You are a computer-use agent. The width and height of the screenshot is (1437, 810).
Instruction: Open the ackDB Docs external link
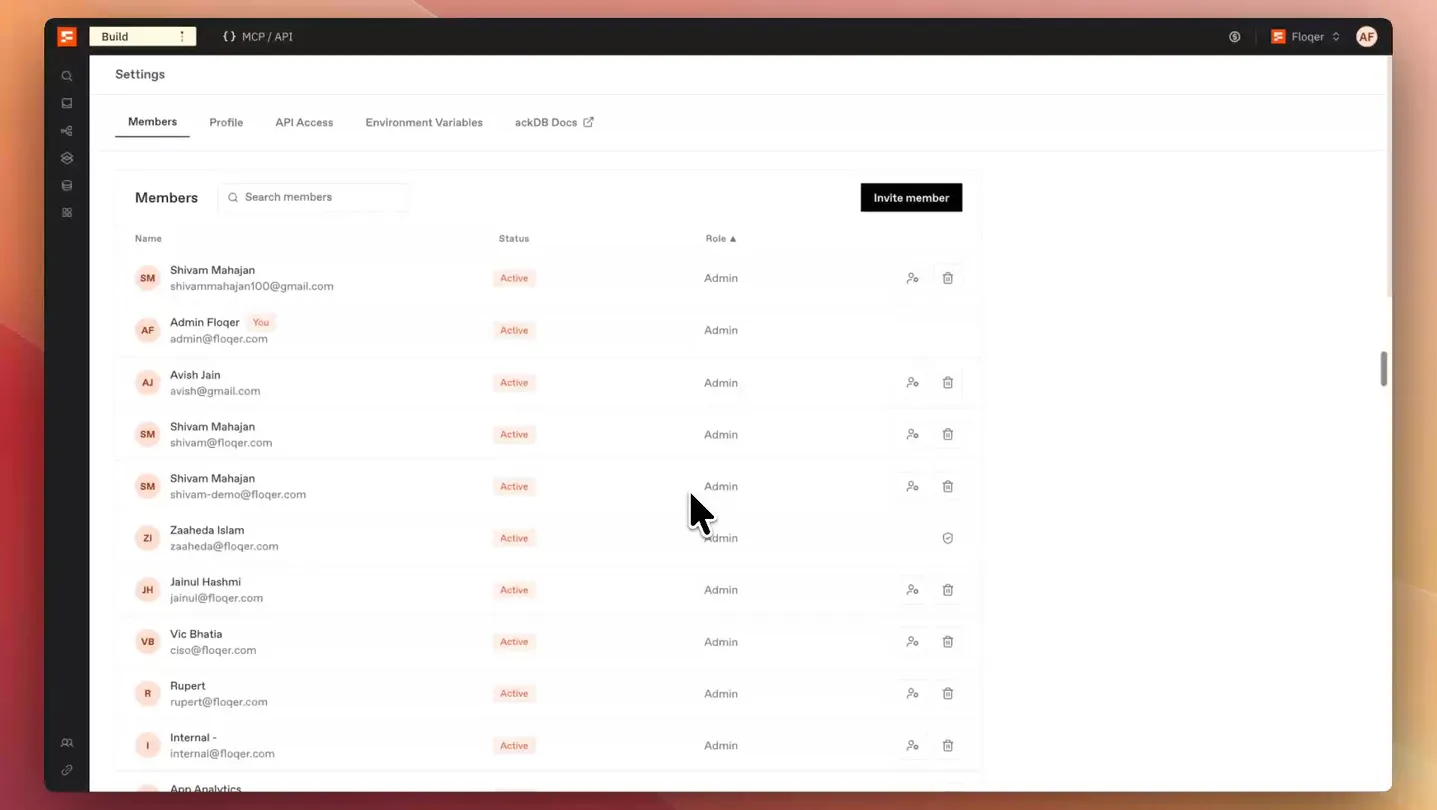[x=554, y=123]
